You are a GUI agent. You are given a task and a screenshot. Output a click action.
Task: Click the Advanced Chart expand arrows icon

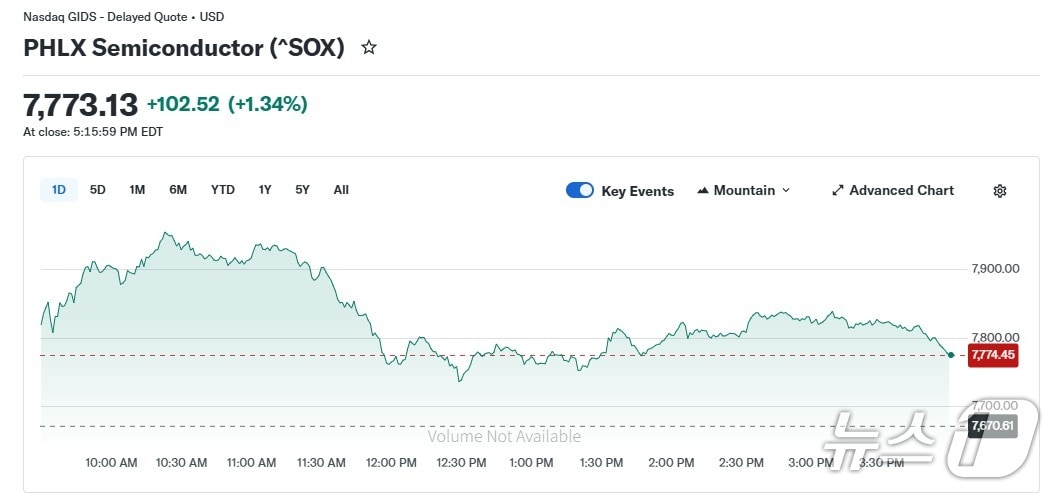[838, 191]
